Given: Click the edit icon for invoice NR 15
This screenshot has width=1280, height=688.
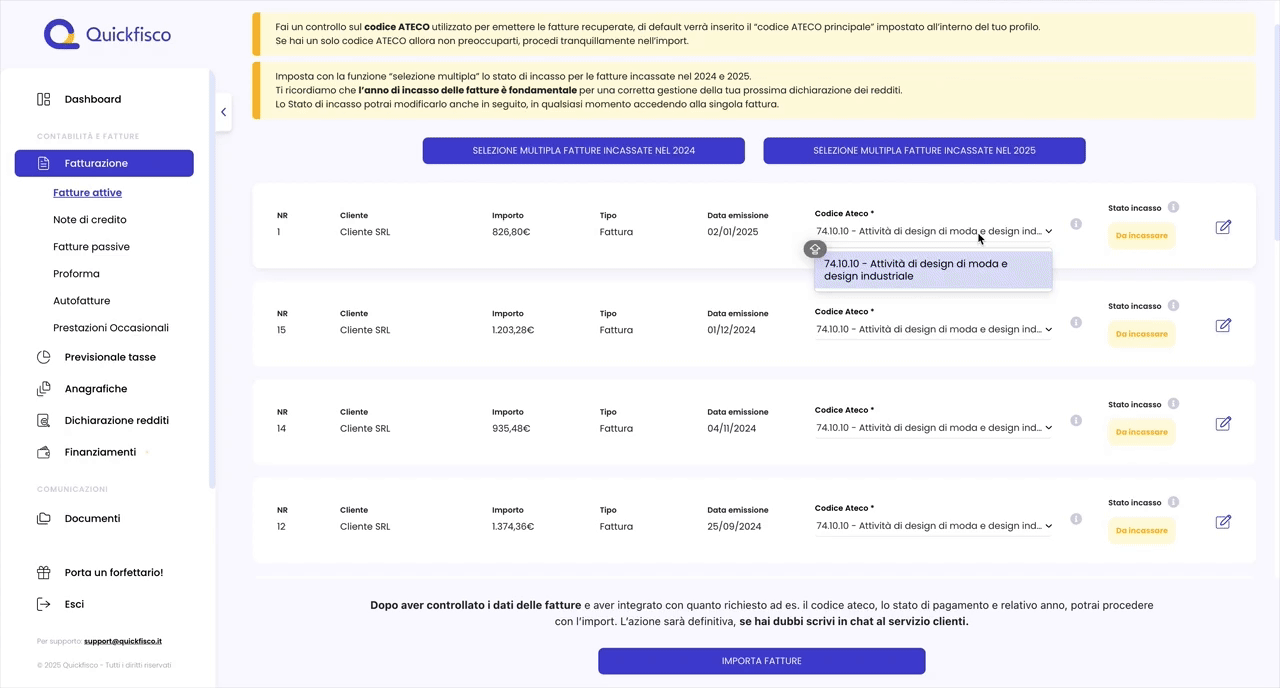Looking at the screenshot, I should pos(1223,325).
